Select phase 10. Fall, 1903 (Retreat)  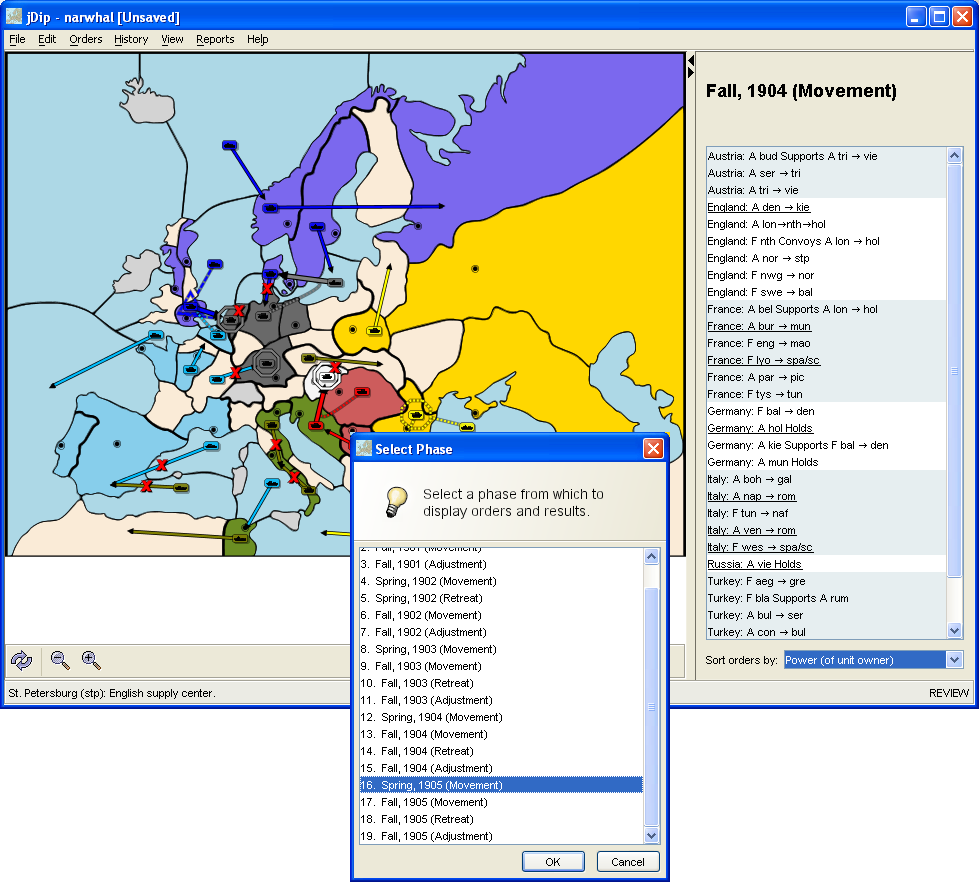tap(501, 683)
